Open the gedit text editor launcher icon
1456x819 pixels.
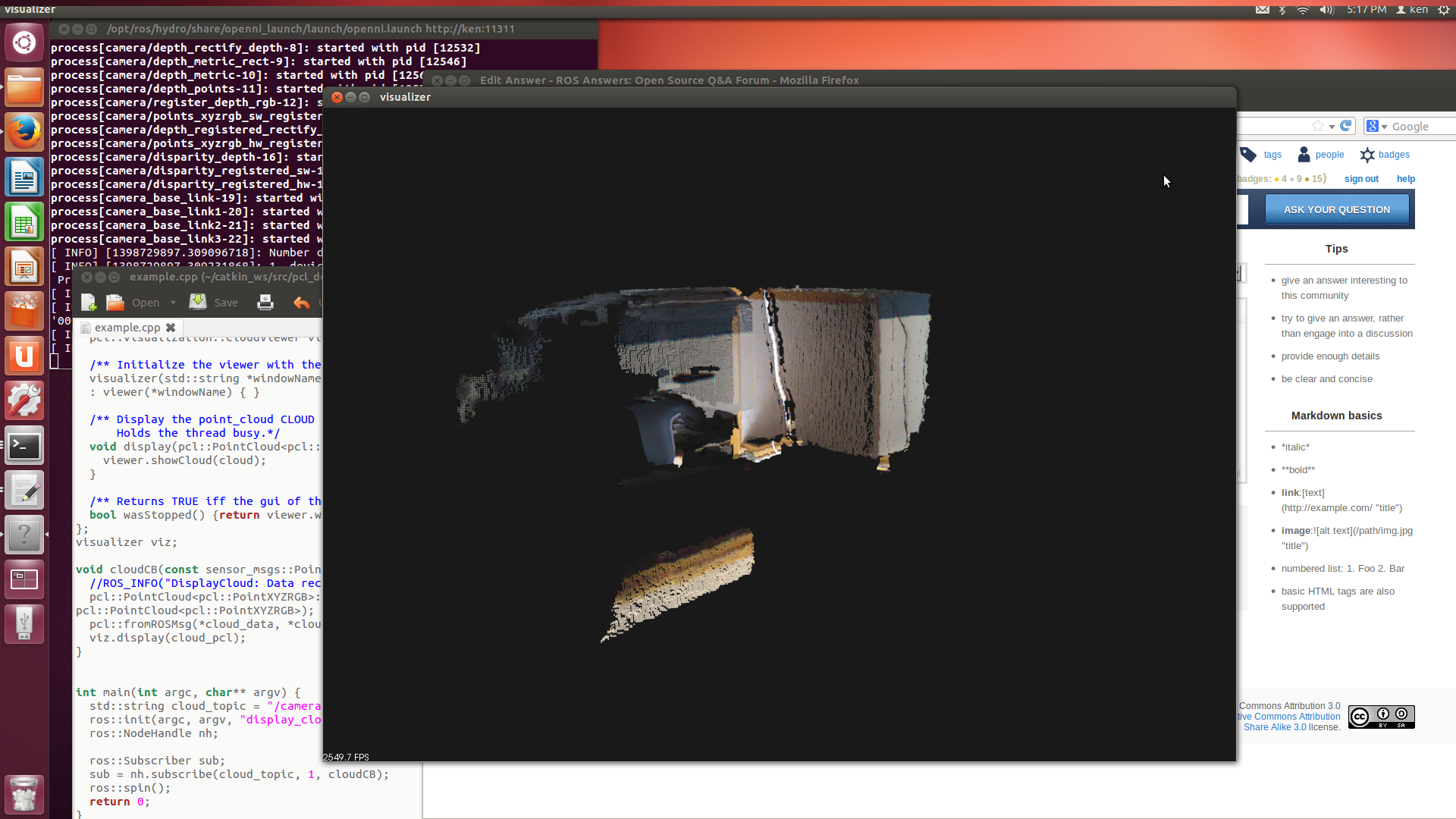24,491
